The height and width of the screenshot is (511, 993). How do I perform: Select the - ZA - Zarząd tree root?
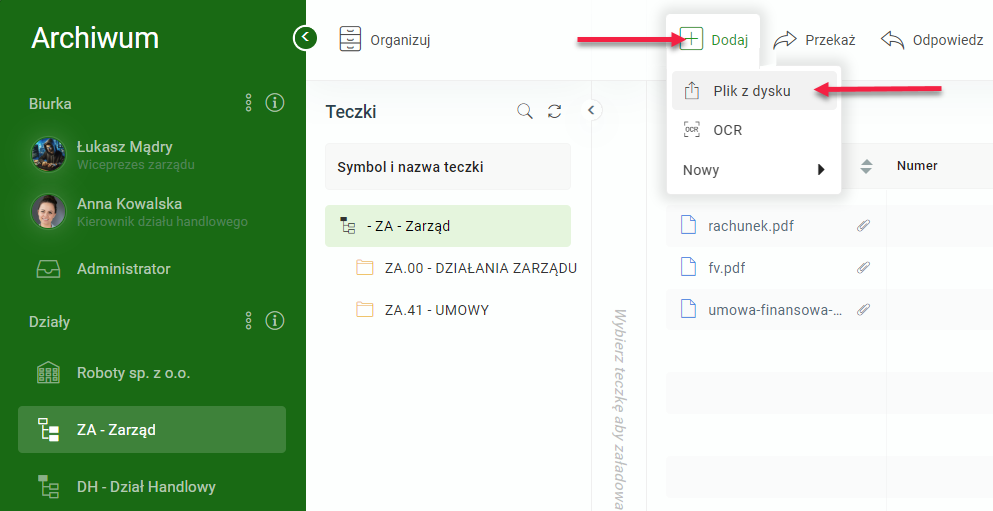(x=448, y=225)
